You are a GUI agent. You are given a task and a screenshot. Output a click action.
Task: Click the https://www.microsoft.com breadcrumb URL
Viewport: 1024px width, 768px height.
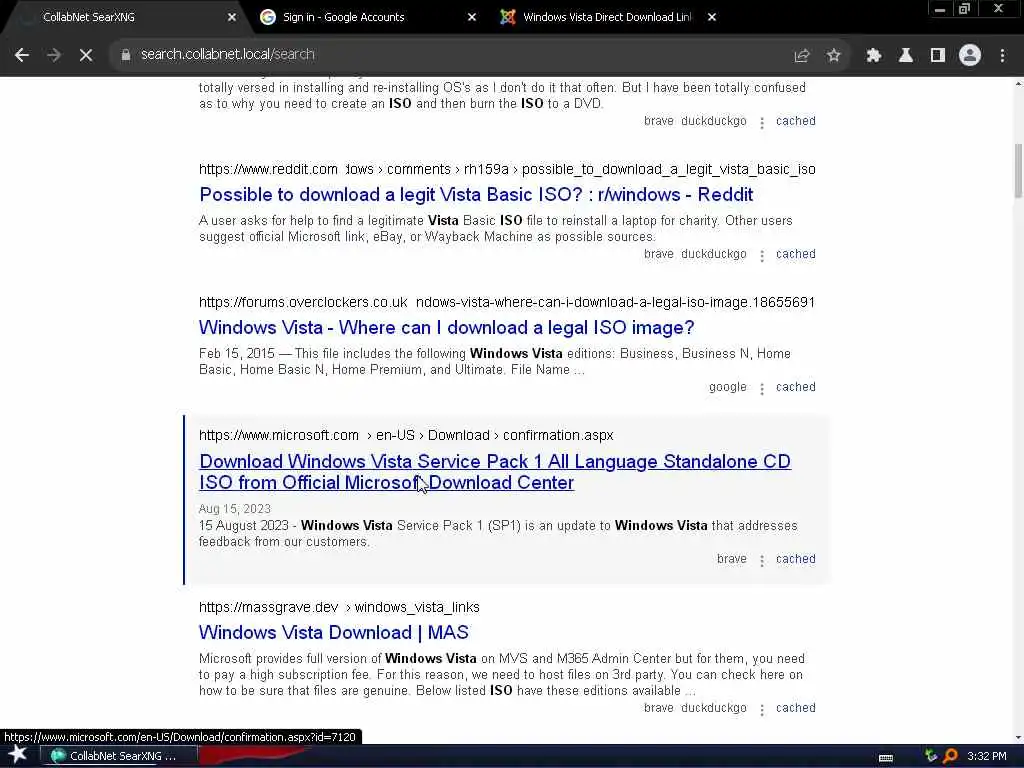pyautogui.click(x=279, y=435)
